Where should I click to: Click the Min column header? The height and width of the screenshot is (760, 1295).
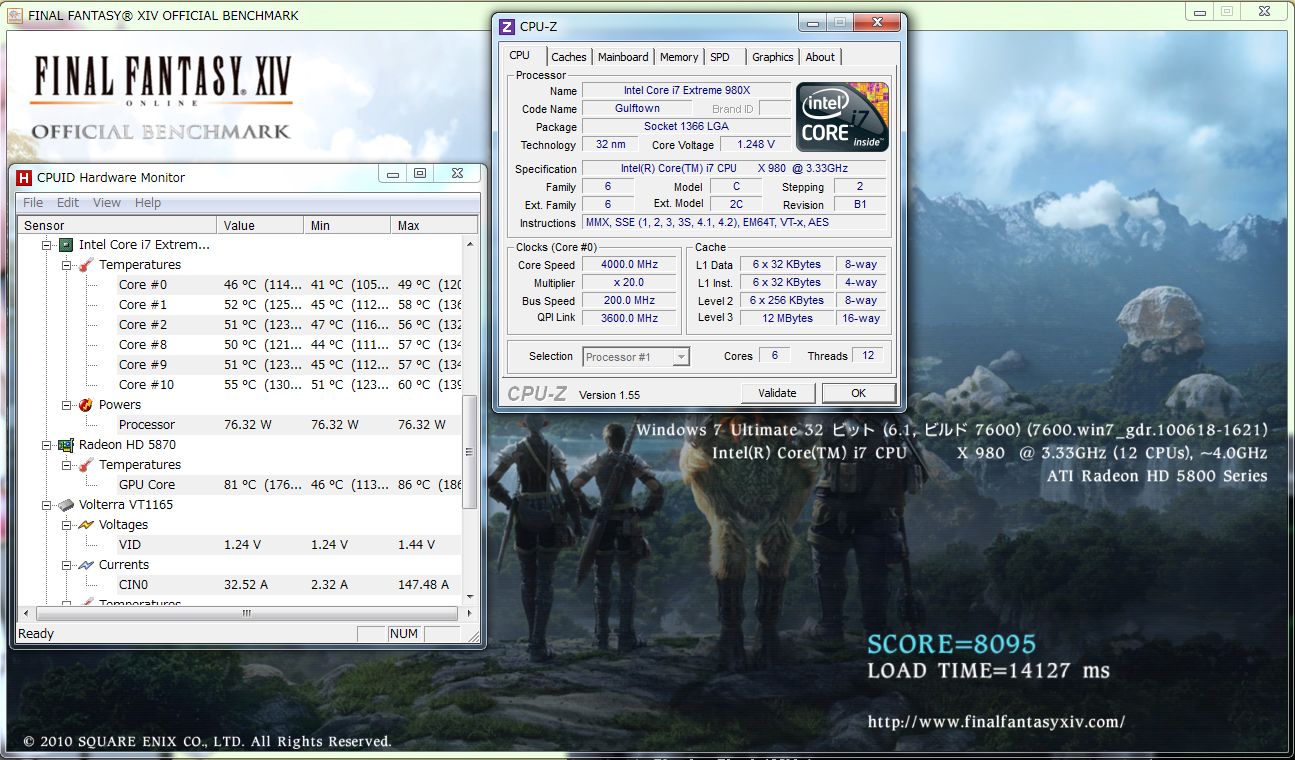point(348,225)
